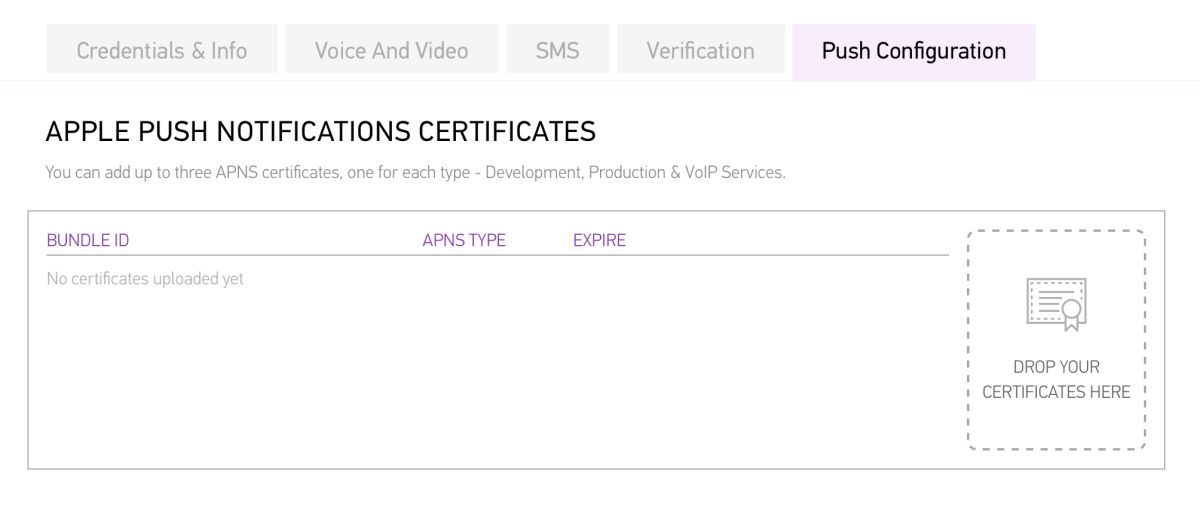Go to the SMS tab
The width and height of the screenshot is (1200, 527).
coord(557,50)
